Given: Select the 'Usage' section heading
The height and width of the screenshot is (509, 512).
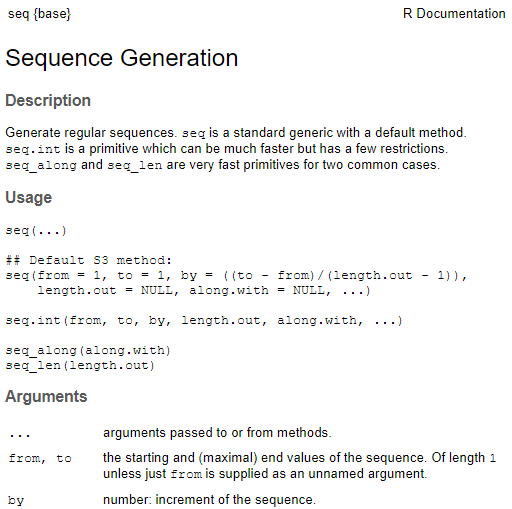Looking at the screenshot, I should (29, 197).
